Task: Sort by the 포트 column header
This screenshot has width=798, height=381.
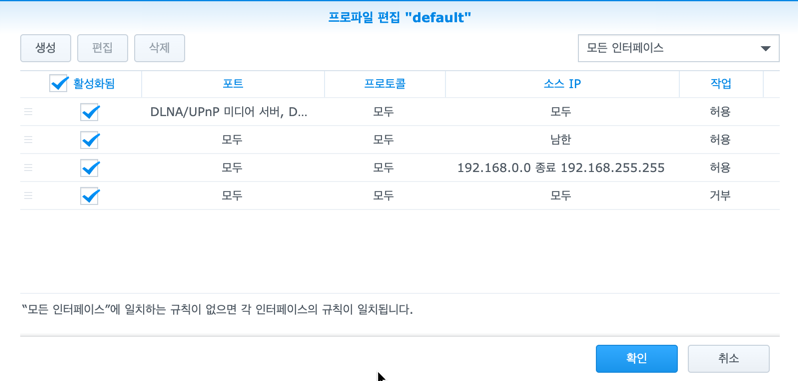Action: 233,84
